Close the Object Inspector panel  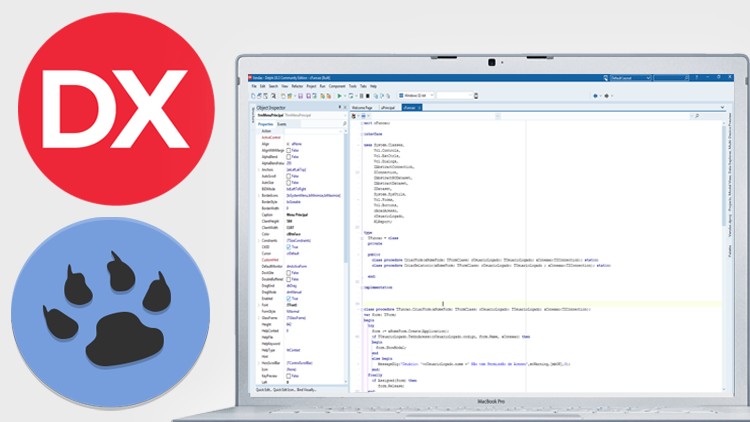click(x=345, y=107)
